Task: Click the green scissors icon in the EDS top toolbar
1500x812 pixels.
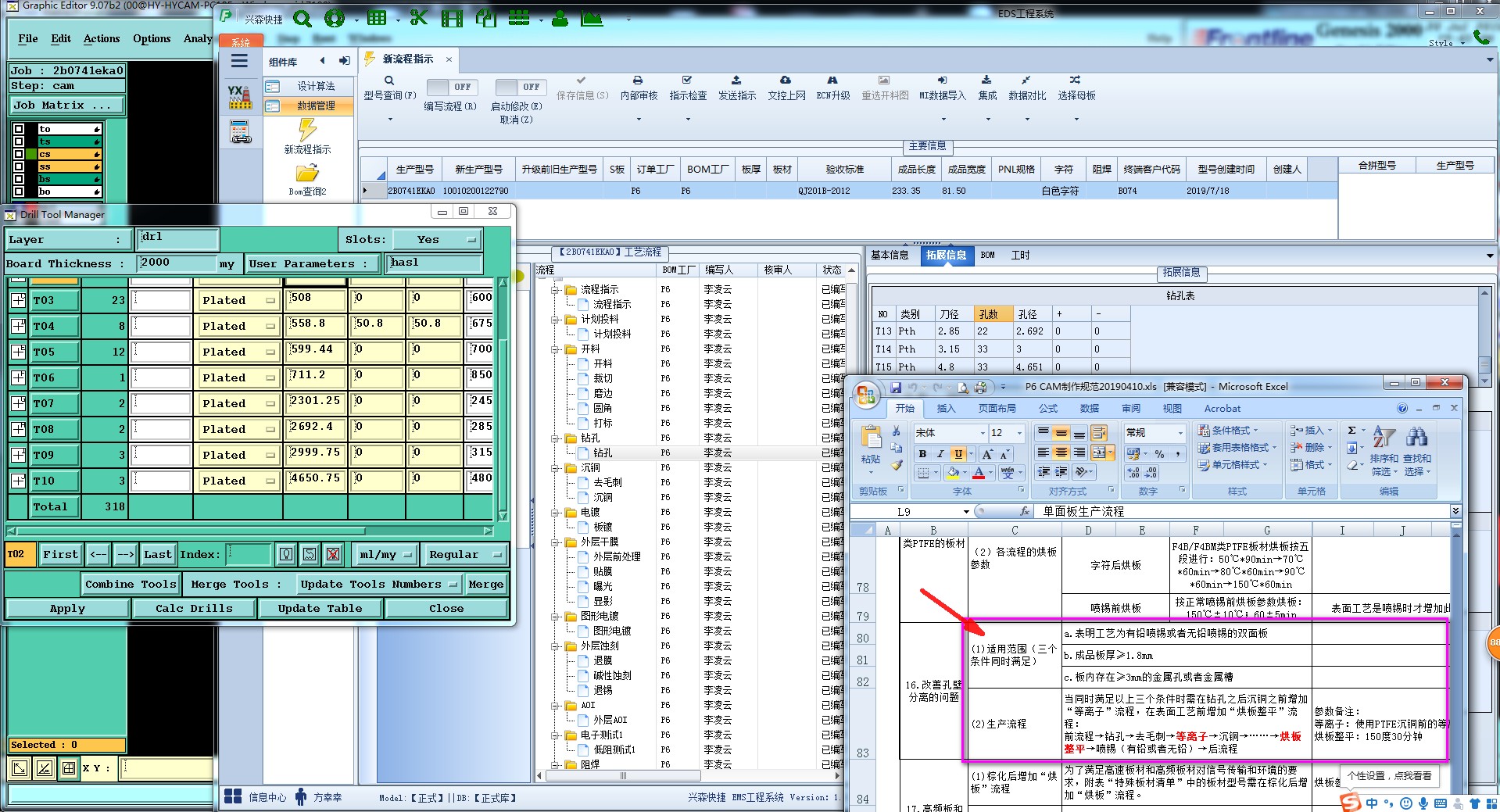Action: (419, 18)
